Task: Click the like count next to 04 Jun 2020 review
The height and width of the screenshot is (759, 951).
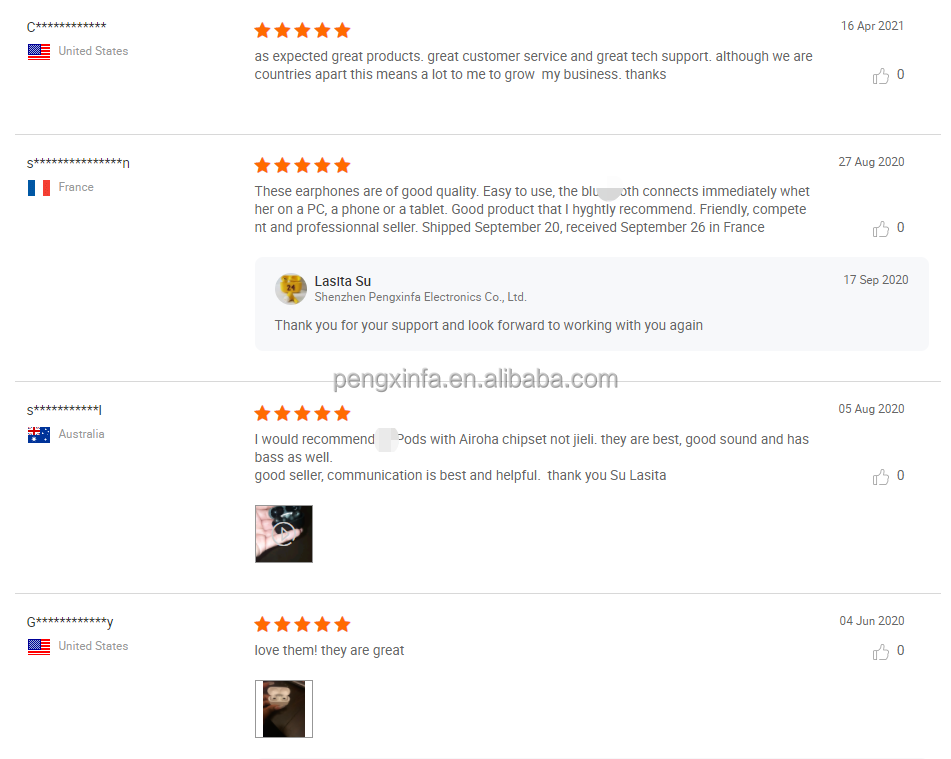Action: pyautogui.click(x=901, y=650)
